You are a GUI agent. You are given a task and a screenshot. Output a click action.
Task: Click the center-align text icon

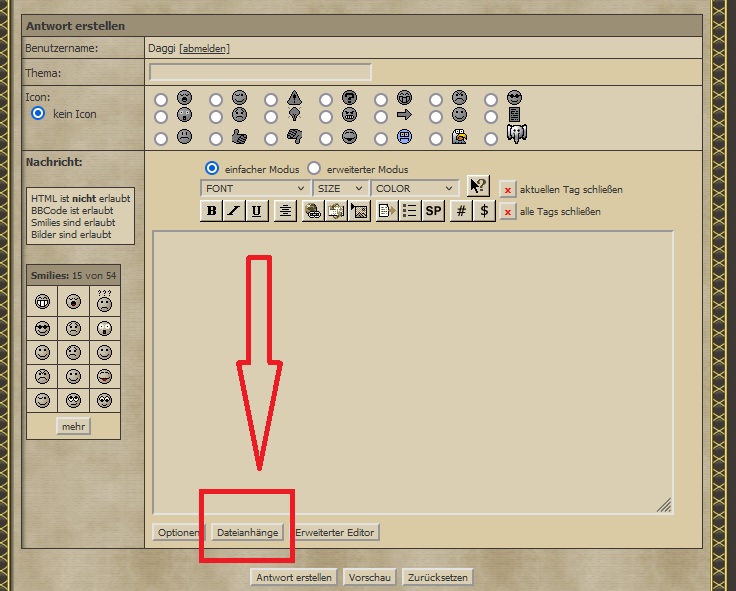[285, 211]
